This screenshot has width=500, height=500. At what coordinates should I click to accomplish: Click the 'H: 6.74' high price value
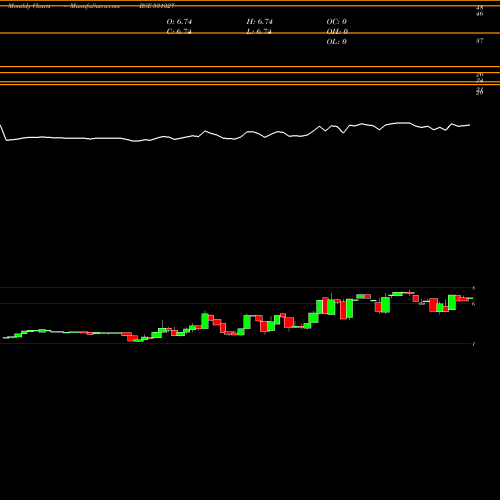point(260,22)
